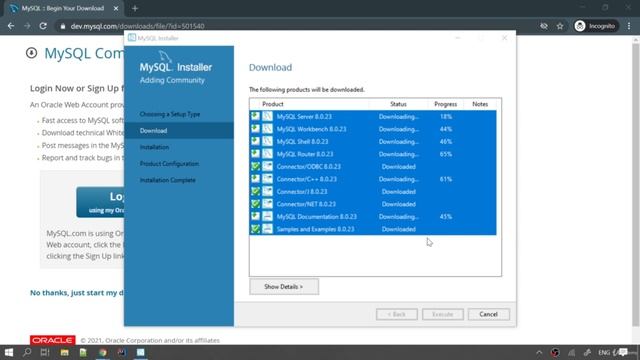Switch to the MySQL Begin Your Download tab

[63, 8]
